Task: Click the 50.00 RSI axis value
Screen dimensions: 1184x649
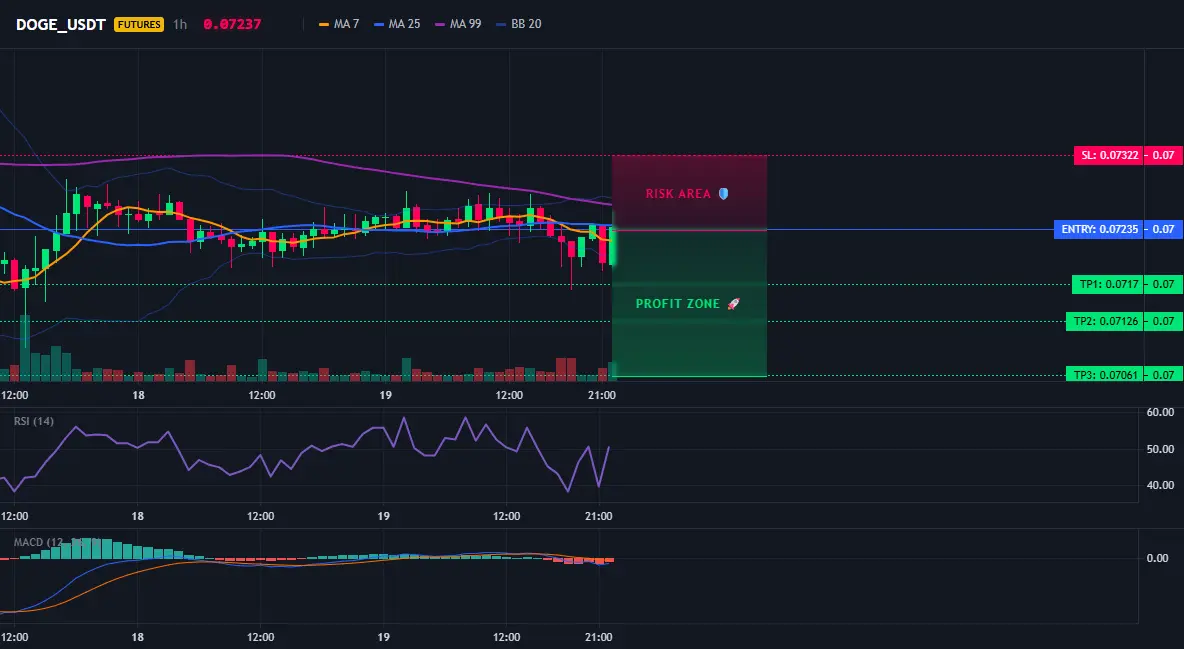Action: [x=1160, y=449]
